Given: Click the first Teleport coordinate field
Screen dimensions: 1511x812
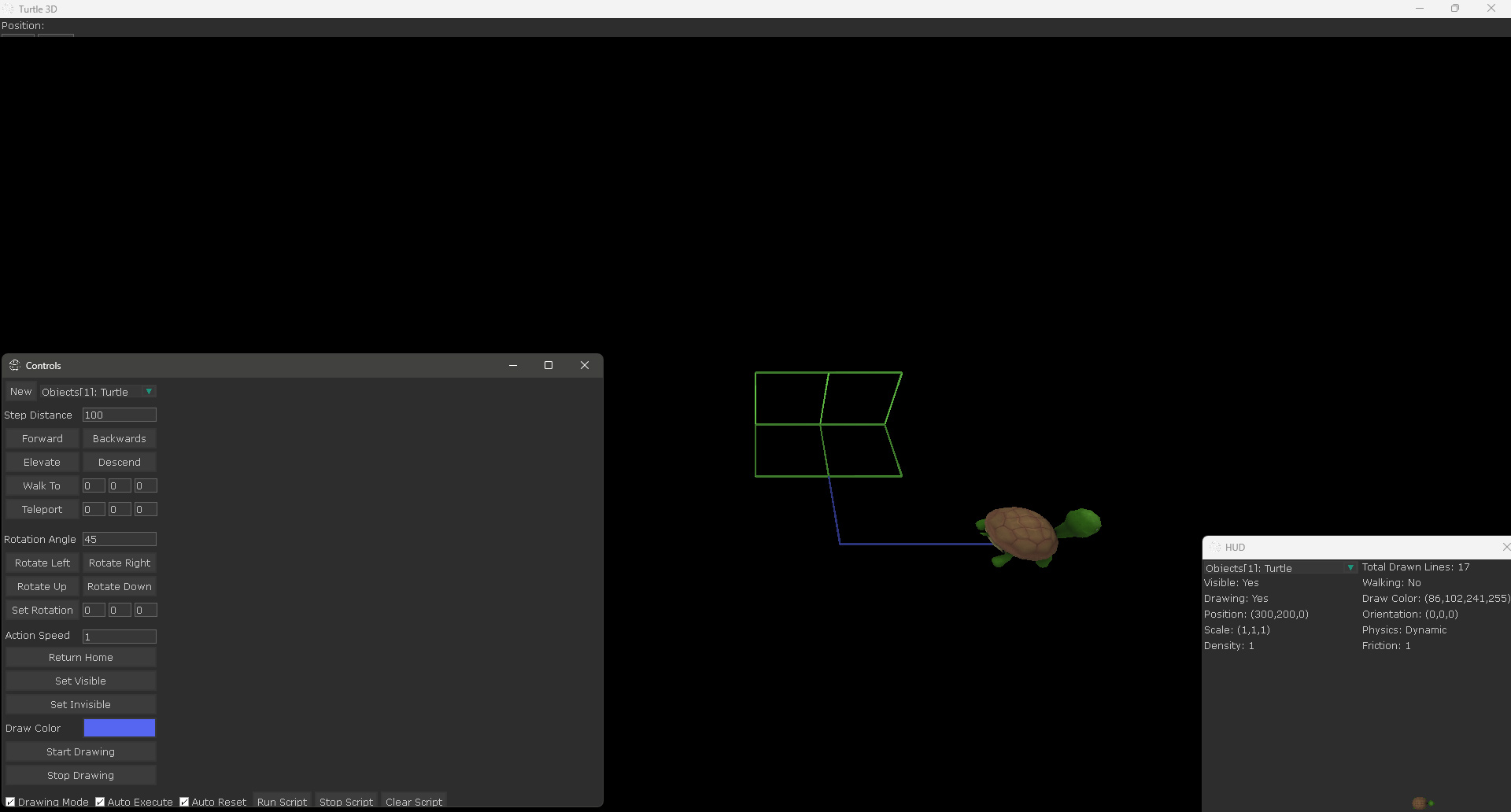Looking at the screenshot, I should point(94,510).
